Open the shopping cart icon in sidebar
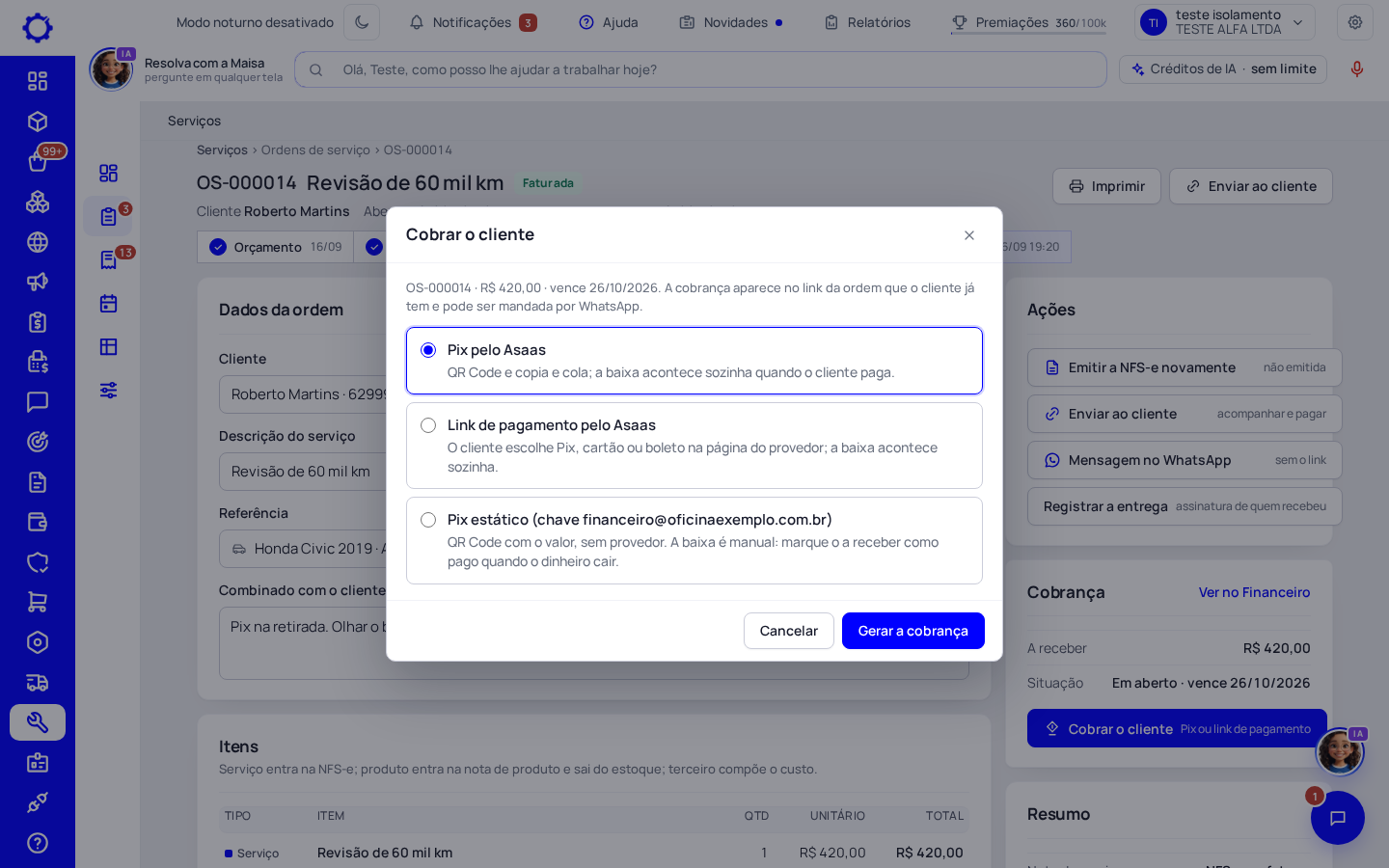This screenshot has height=868, width=1389. 38,603
